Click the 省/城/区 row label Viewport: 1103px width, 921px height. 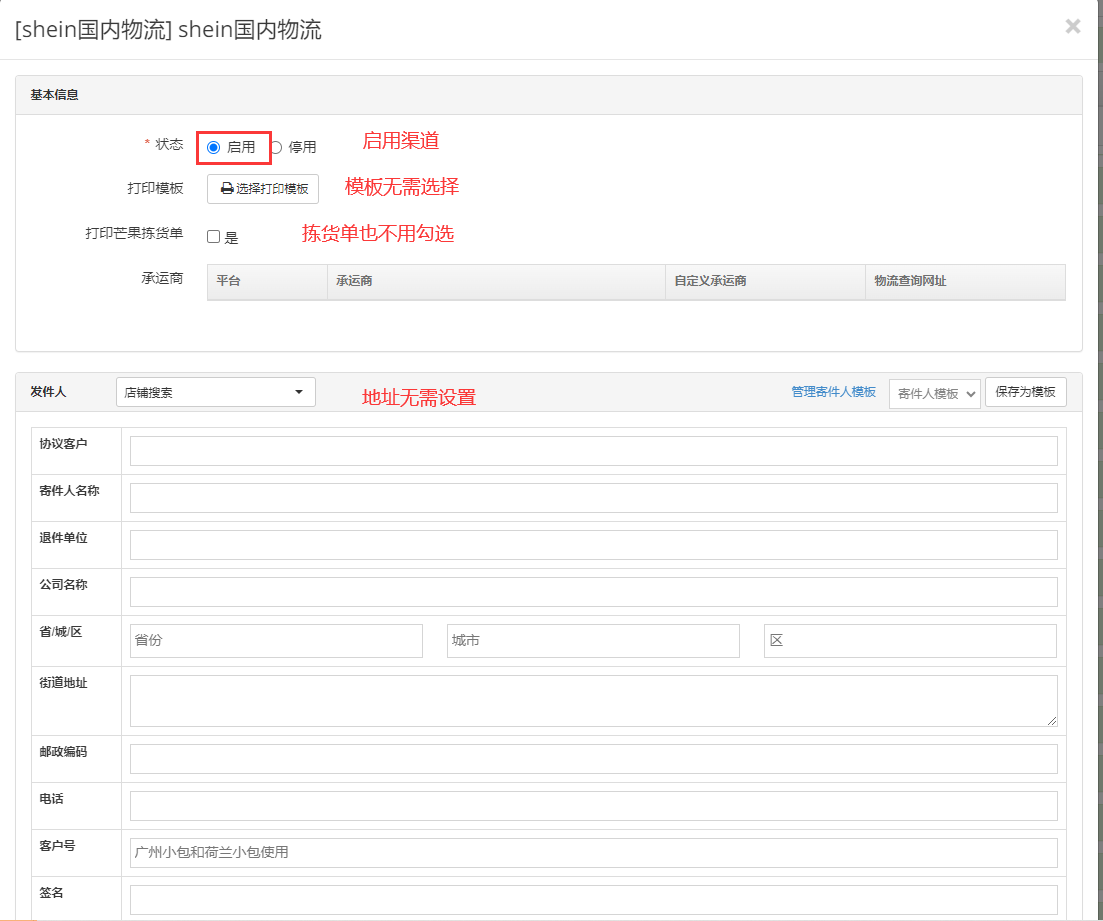(x=60, y=632)
